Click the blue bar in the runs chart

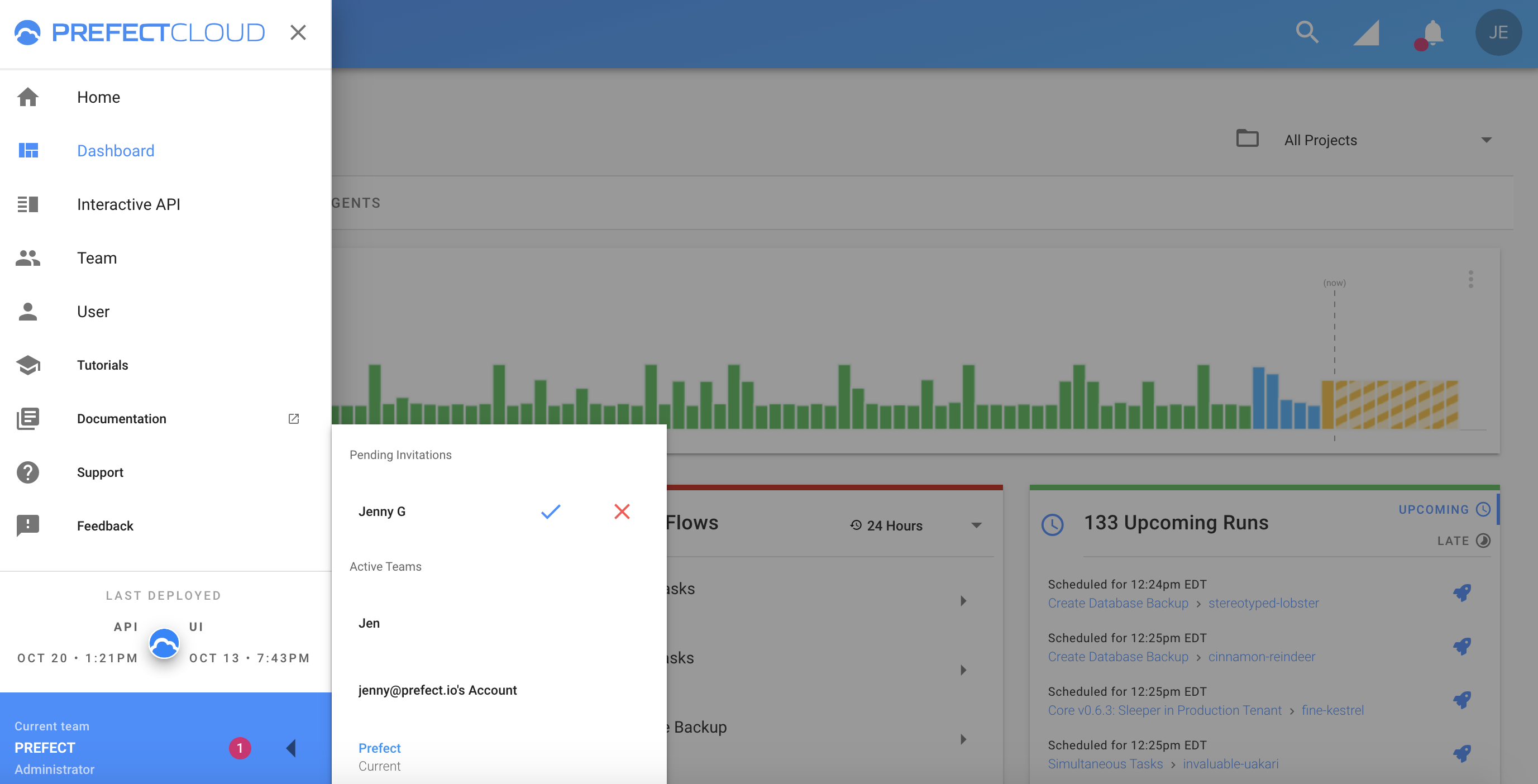point(1258,398)
